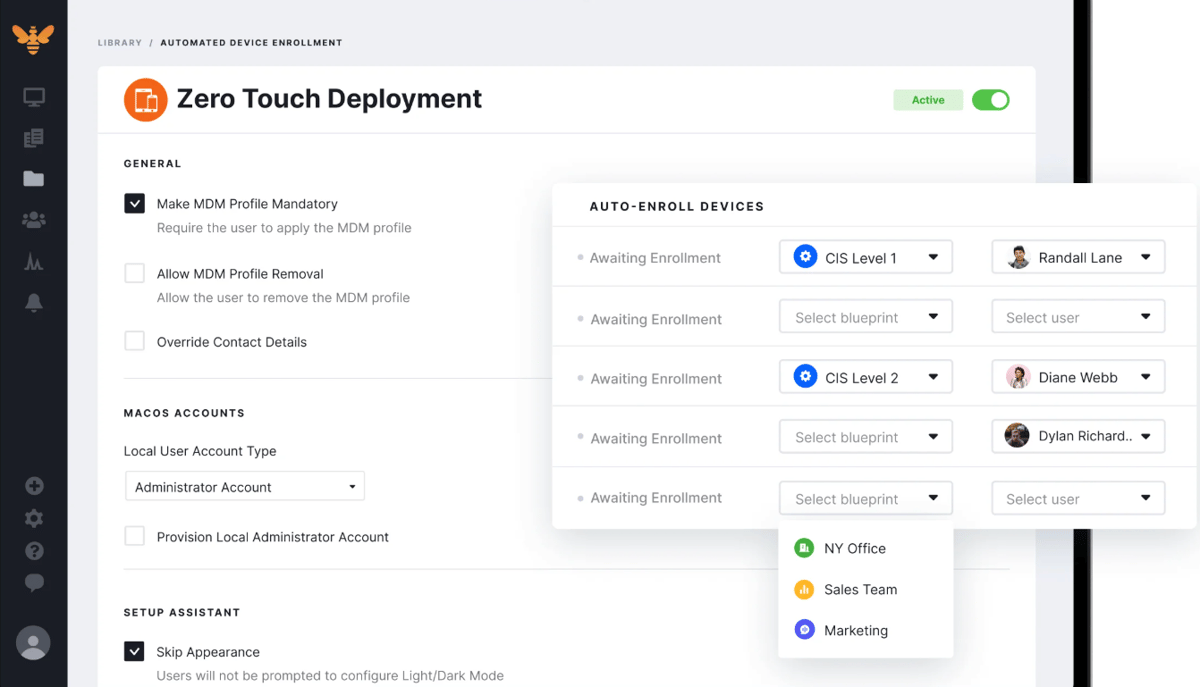The height and width of the screenshot is (687, 1200).
Task: Go to Library breadcrumb link
Action: pyautogui.click(x=120, y=43)
